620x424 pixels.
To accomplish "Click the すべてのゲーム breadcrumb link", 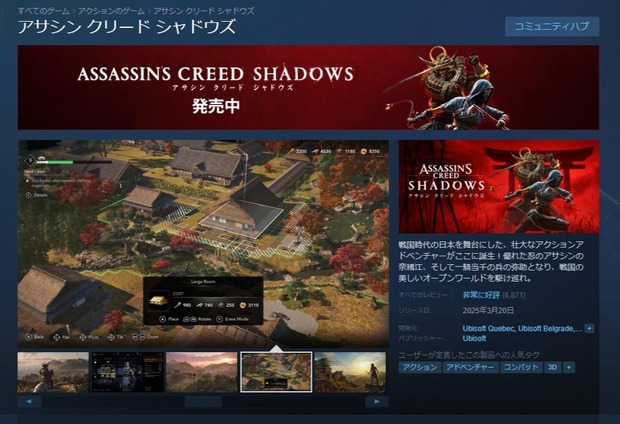I will coord(43,11).
